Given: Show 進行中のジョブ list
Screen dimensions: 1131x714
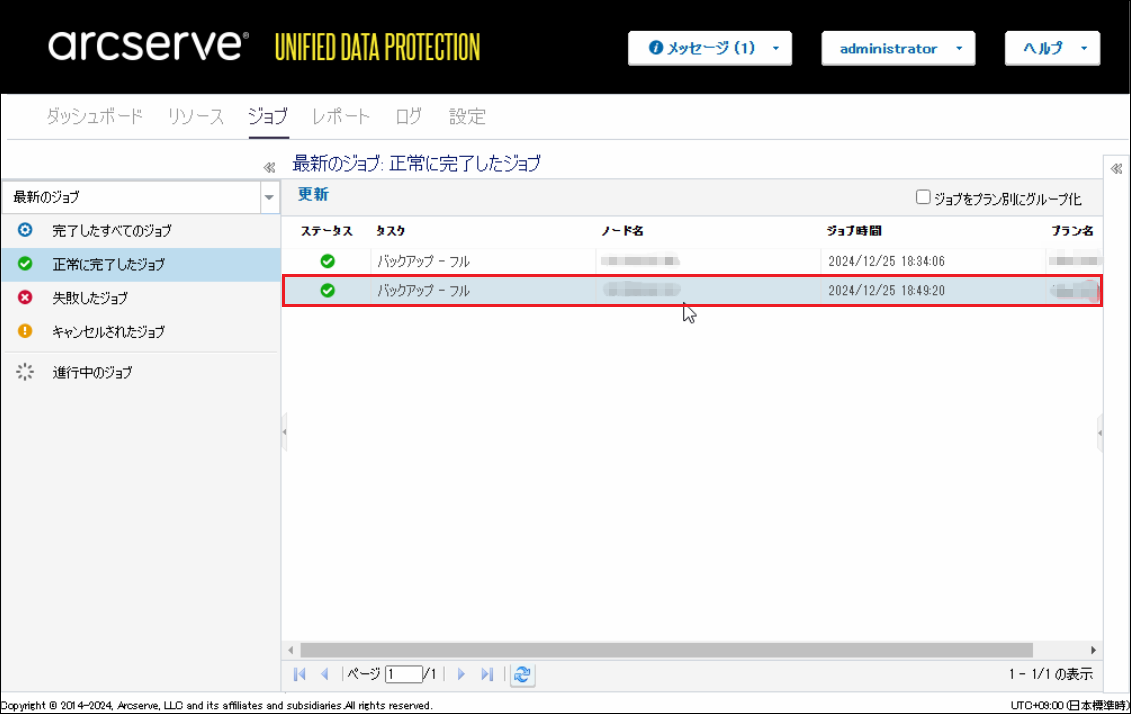Looking at the screenshot, I should point(92,373).
